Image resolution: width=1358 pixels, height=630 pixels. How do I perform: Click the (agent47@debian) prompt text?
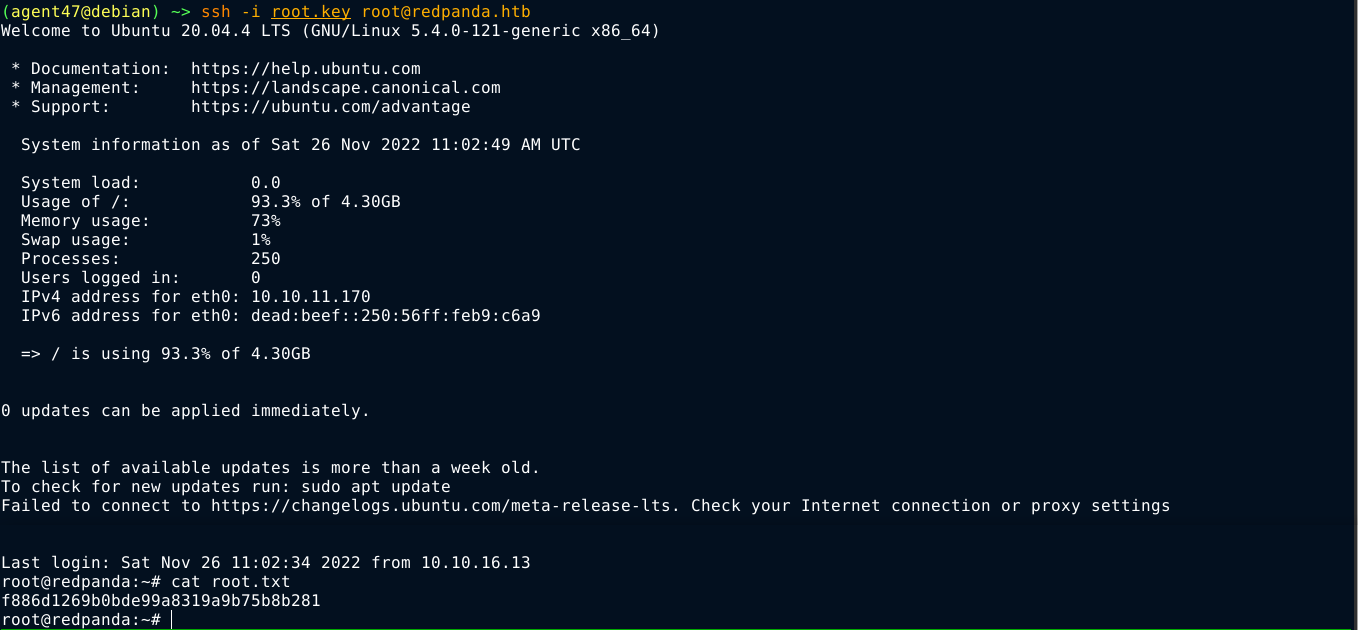80,12
